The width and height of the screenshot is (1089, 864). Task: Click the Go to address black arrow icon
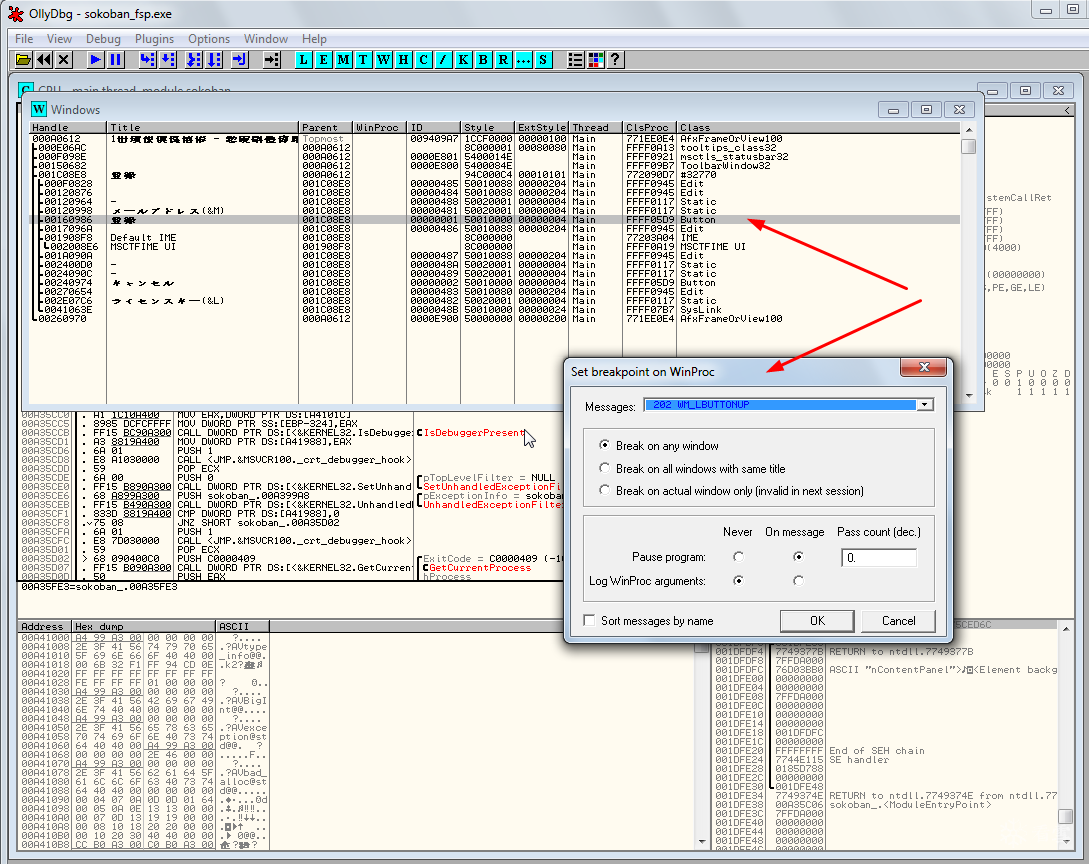pos(272,60)
